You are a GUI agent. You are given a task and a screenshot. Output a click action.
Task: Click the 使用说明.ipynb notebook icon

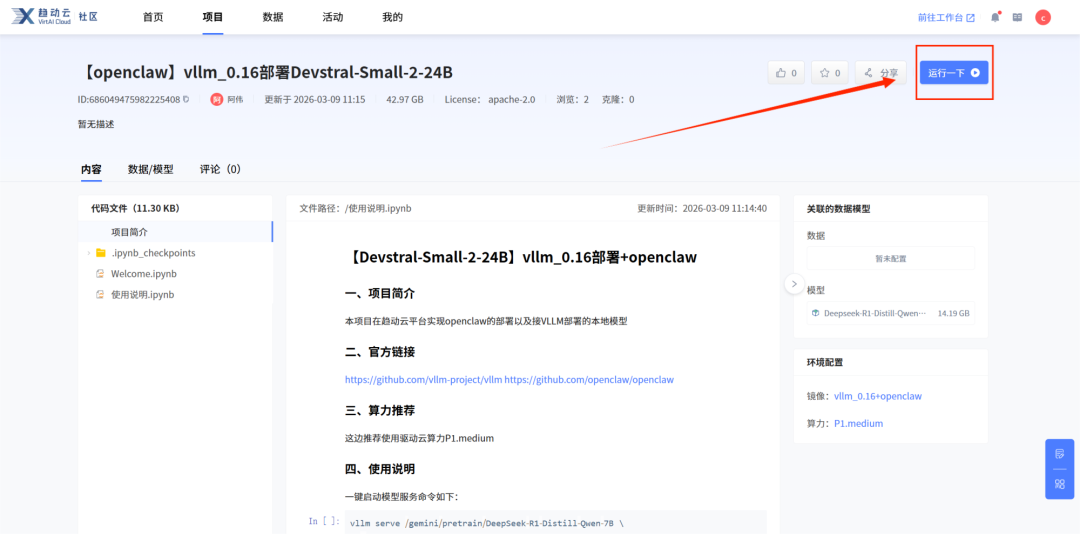pos(100,294)
